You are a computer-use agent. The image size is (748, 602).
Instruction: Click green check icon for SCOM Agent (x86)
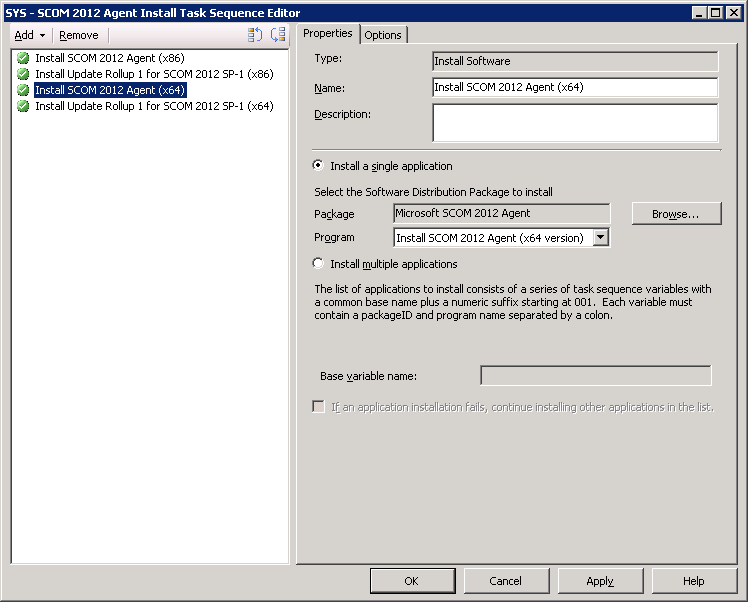coord(23,58)
